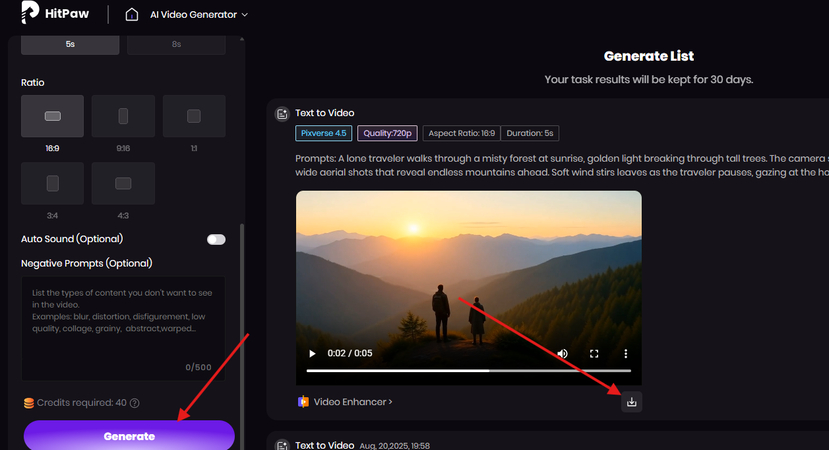Select 16:9 aspect ratio
Screen dimensions: 829x450
coord(53,116)
